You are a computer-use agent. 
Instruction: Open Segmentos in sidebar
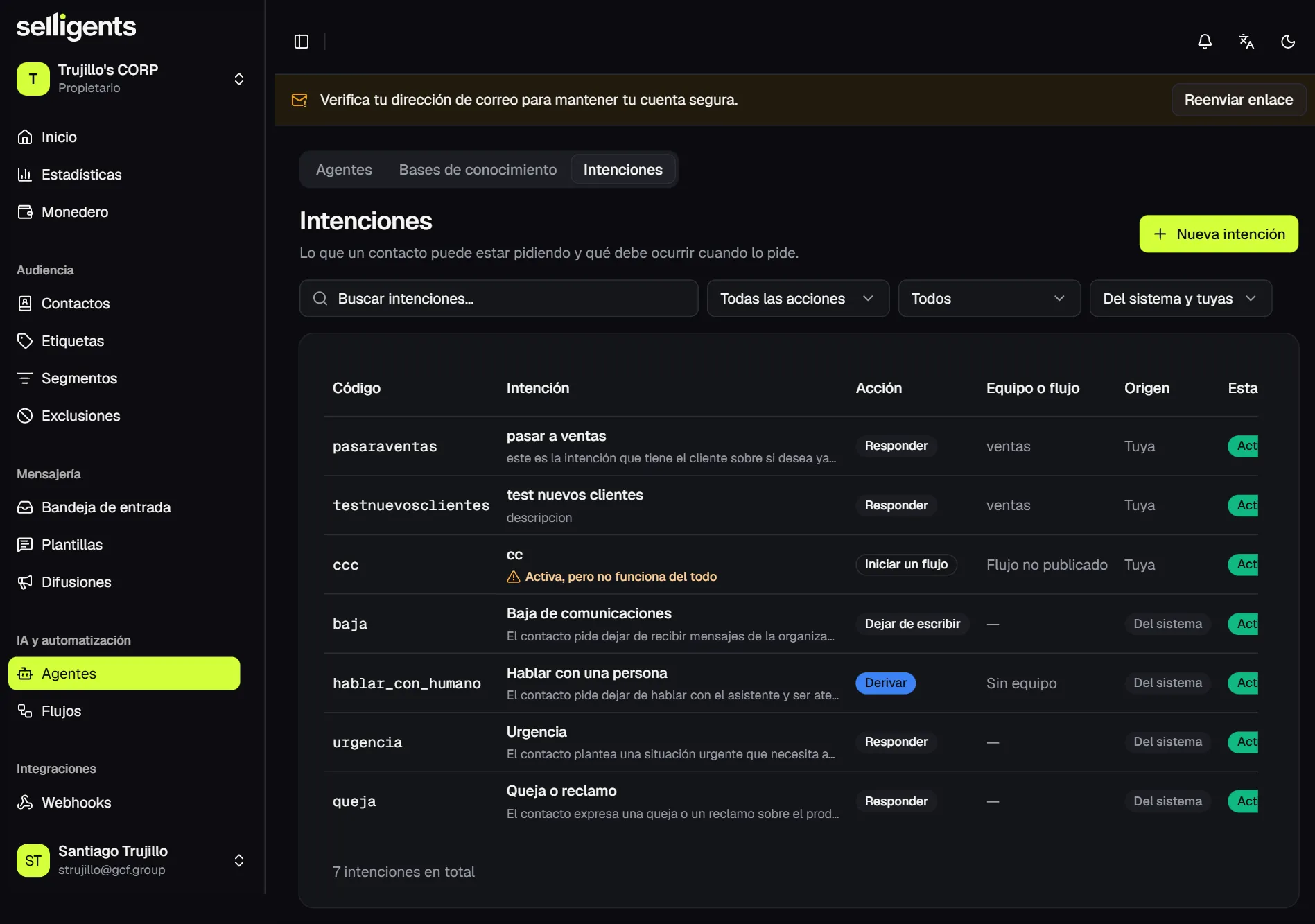pos(124,378)
